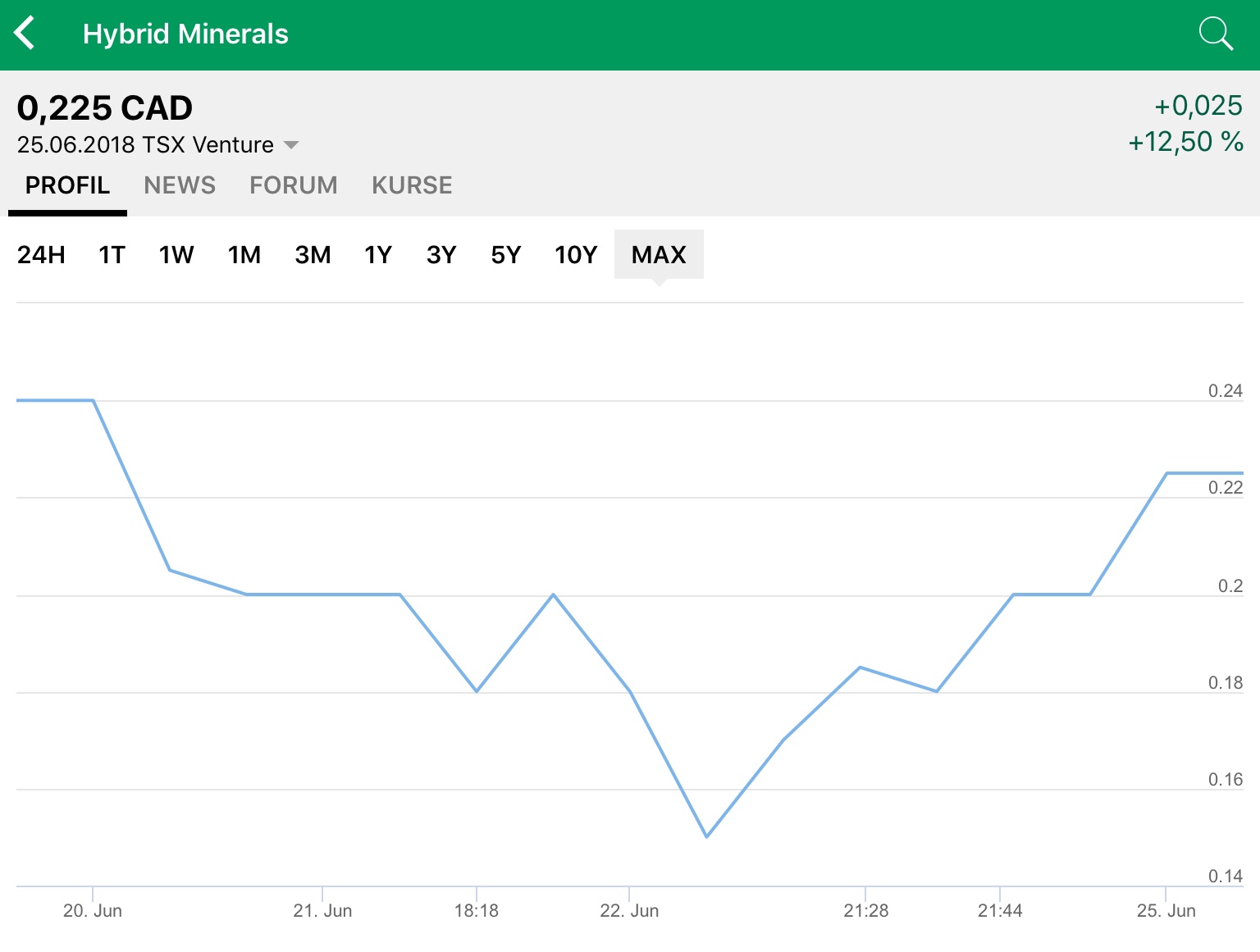Select the 24H chart range

click(x=41, y=255)
